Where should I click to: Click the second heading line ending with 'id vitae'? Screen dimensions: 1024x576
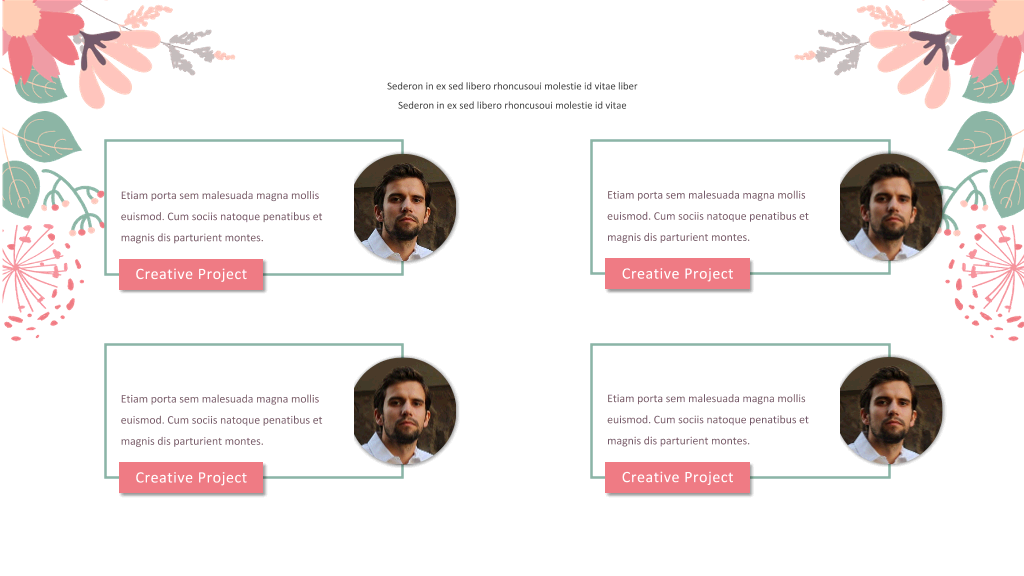[512, 105]
